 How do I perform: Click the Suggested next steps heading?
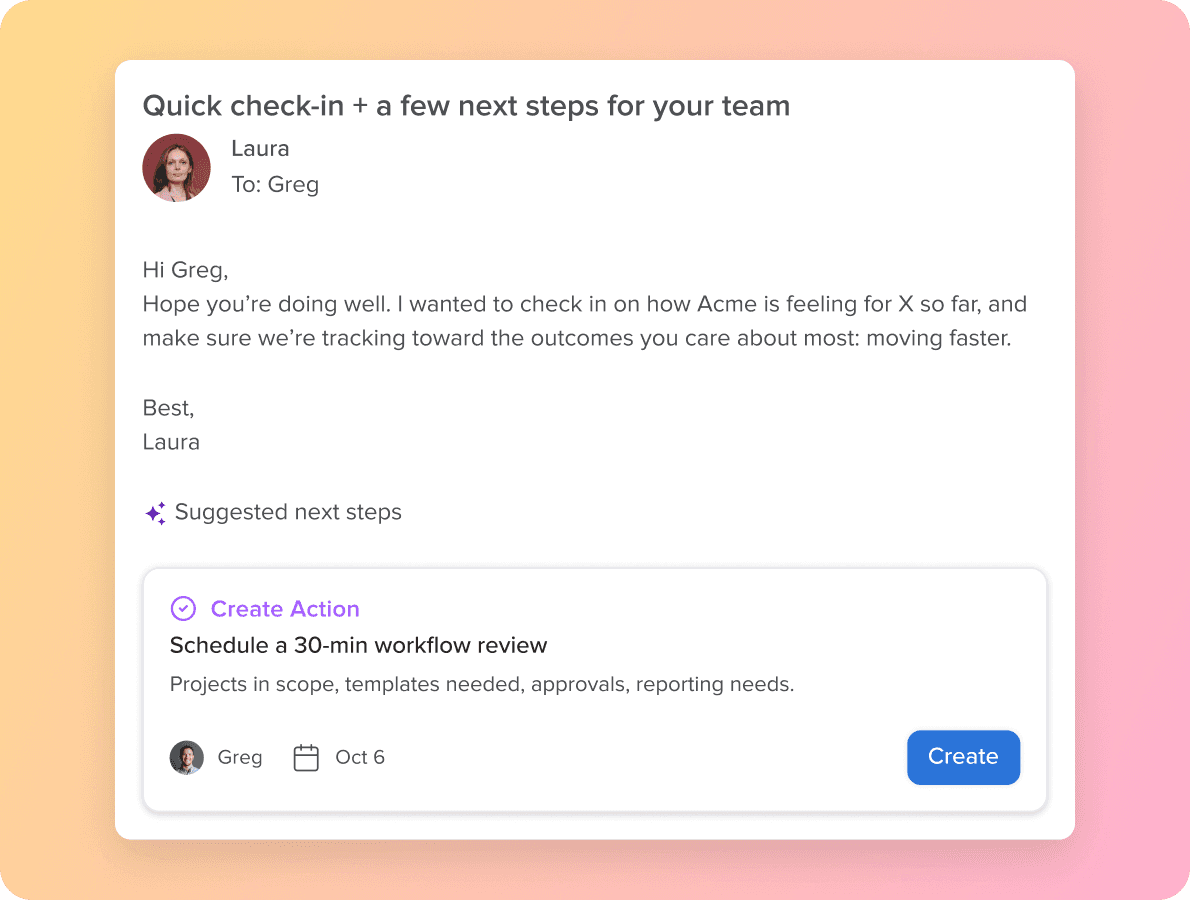pyautogui.click(x=288, y=512)
